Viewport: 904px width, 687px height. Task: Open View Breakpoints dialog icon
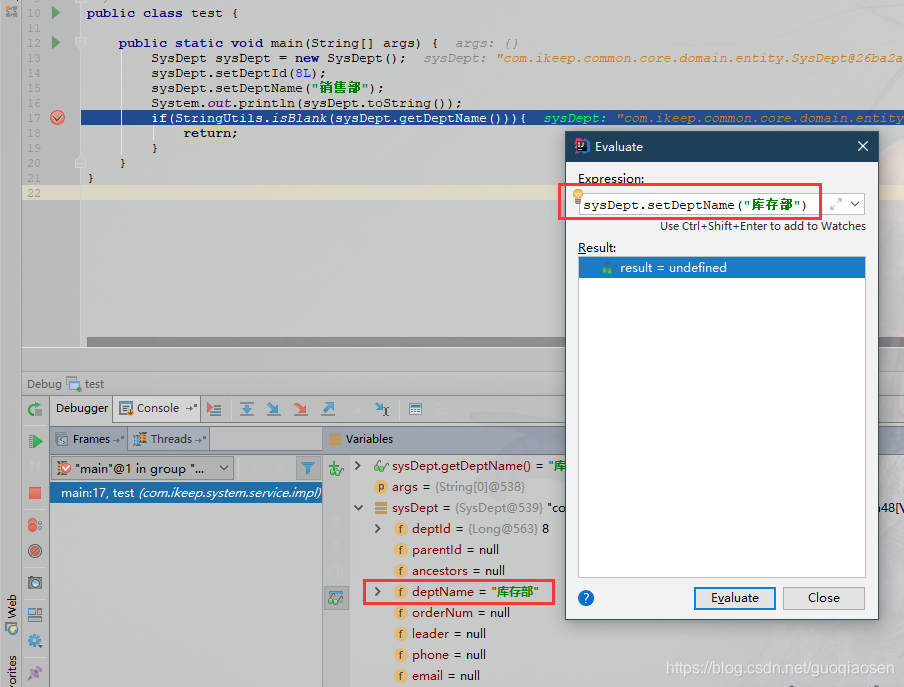coord(35,525)
